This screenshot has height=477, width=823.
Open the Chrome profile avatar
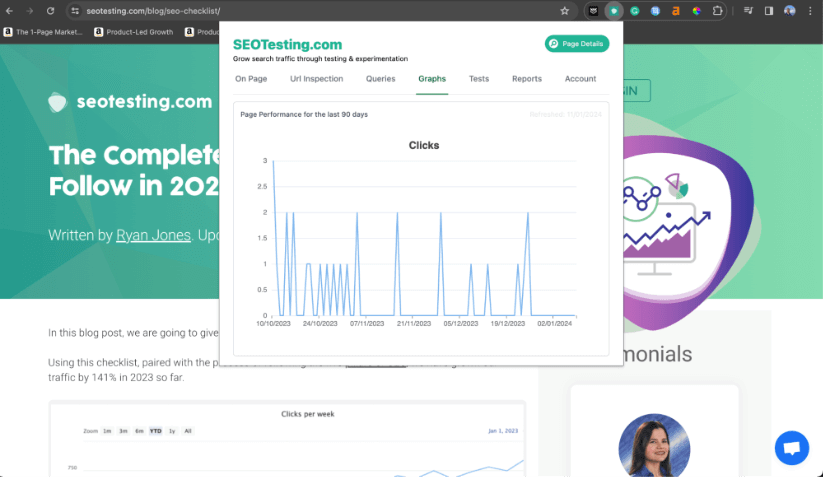(x=789, y=10)
